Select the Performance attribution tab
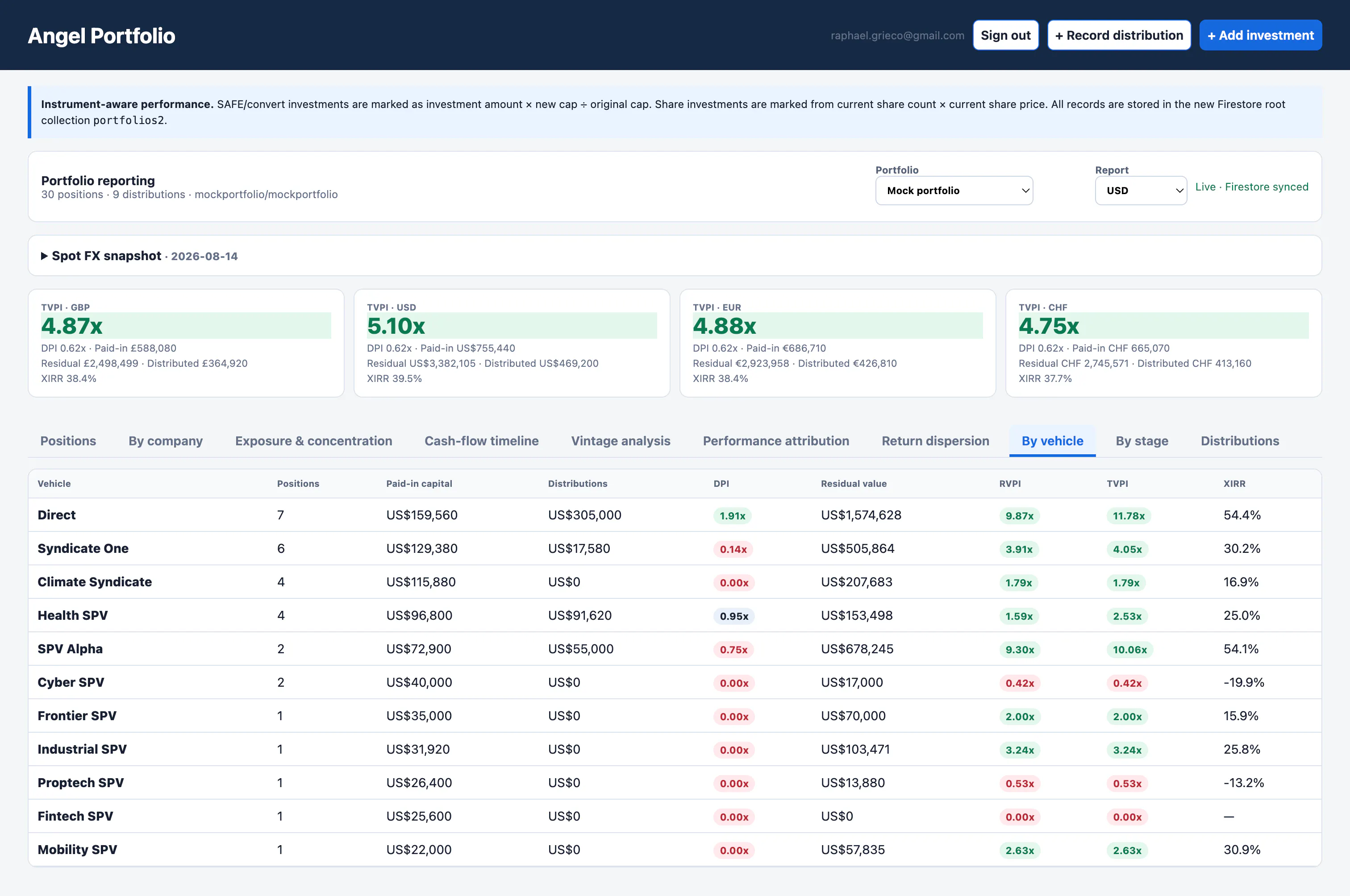This screenshot has width=1350, height=896. [775, 440]
